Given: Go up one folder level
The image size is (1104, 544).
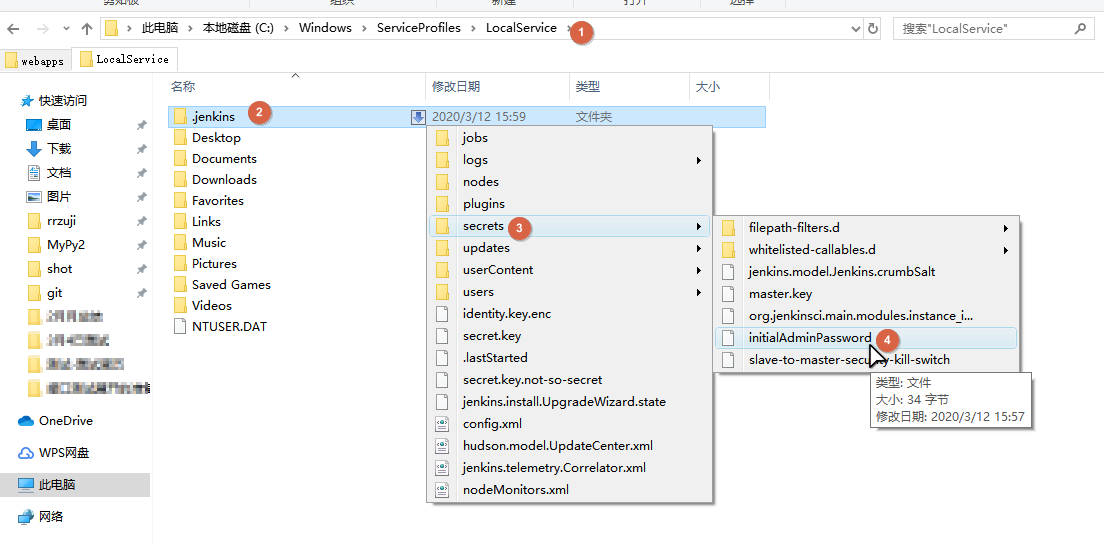Looking at the screenshot, I should (87, 29).
